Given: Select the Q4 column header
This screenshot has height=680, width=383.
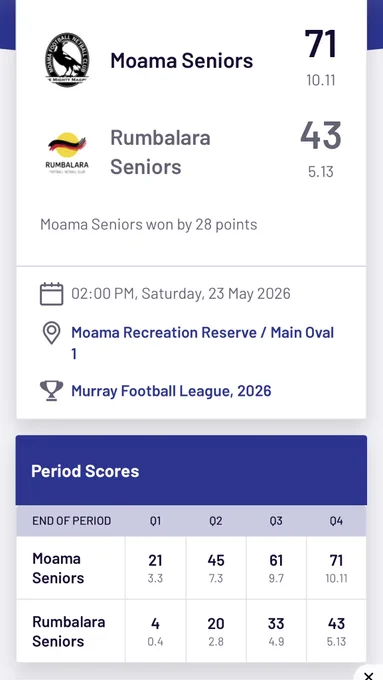Looking at the screenshot, I should pyautogui.click(x=336, y=520).
